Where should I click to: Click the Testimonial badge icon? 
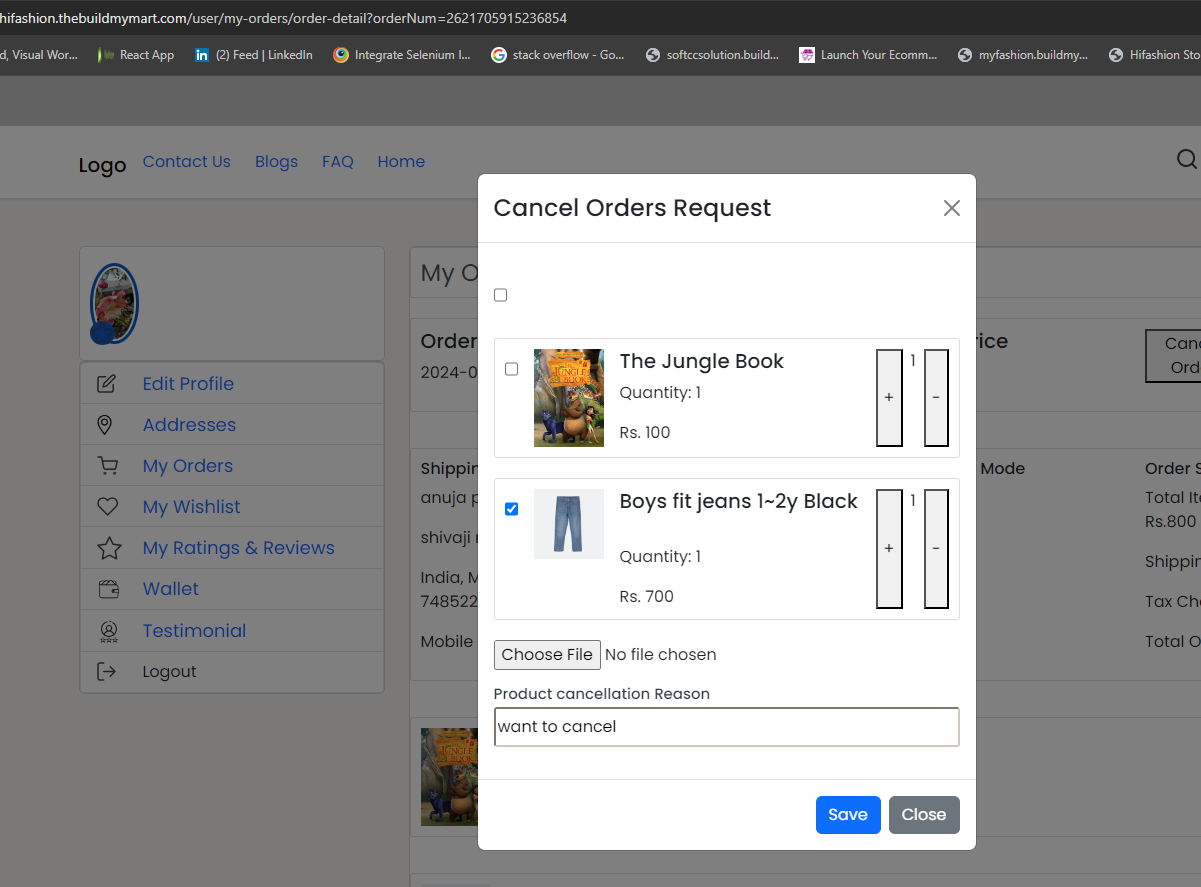click(x=108, y=631)
